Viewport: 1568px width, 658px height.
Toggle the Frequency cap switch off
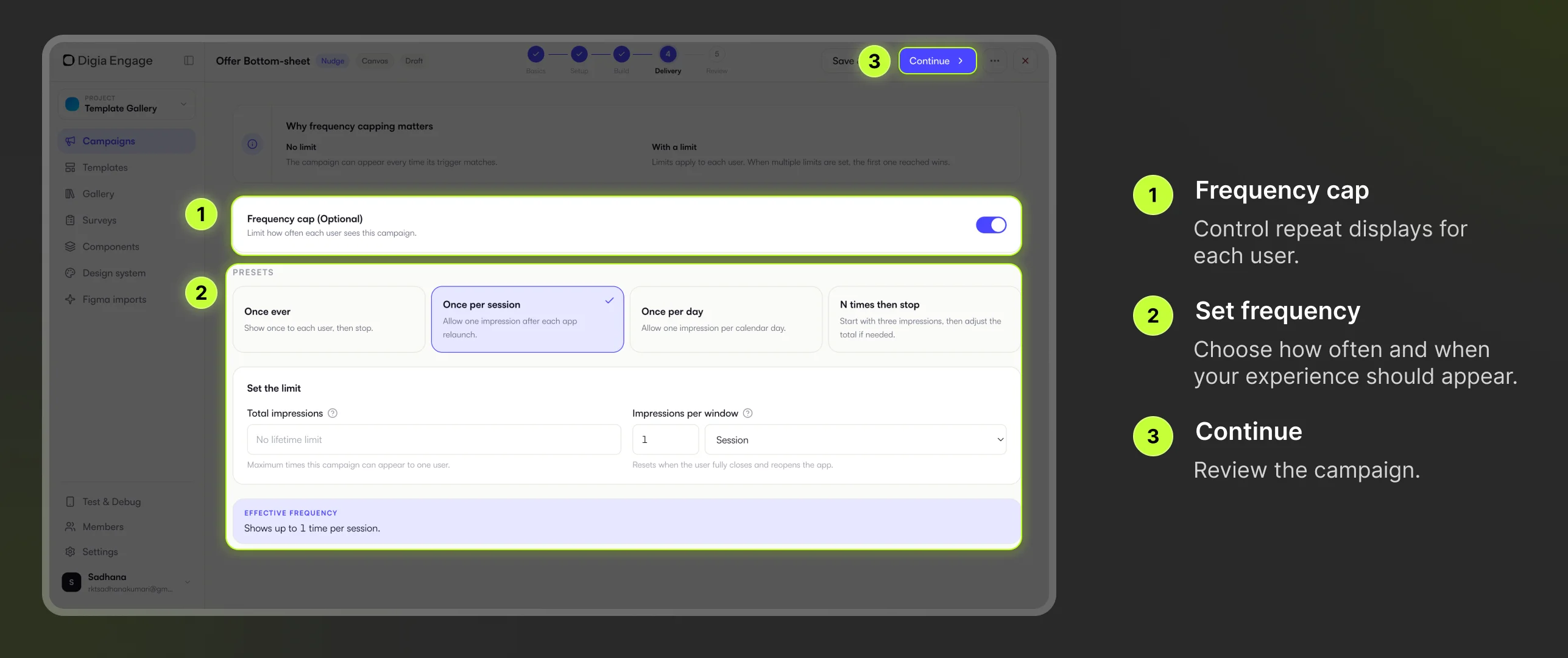(991, 225)
